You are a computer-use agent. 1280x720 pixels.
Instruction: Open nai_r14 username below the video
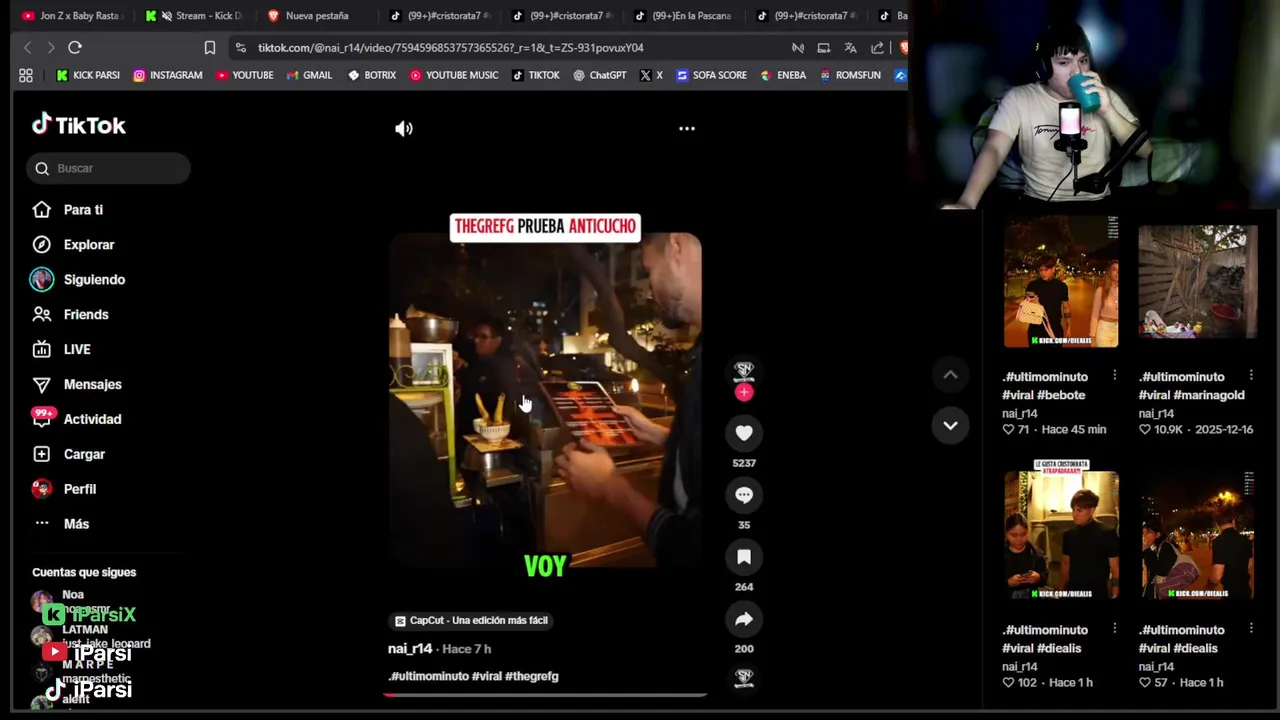[x=410, y=649]
